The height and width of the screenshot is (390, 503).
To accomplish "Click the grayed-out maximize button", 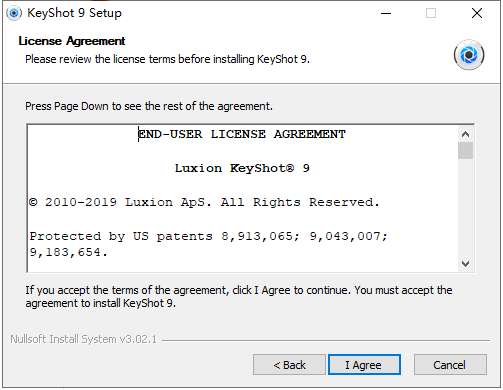I will click(431, 13).
